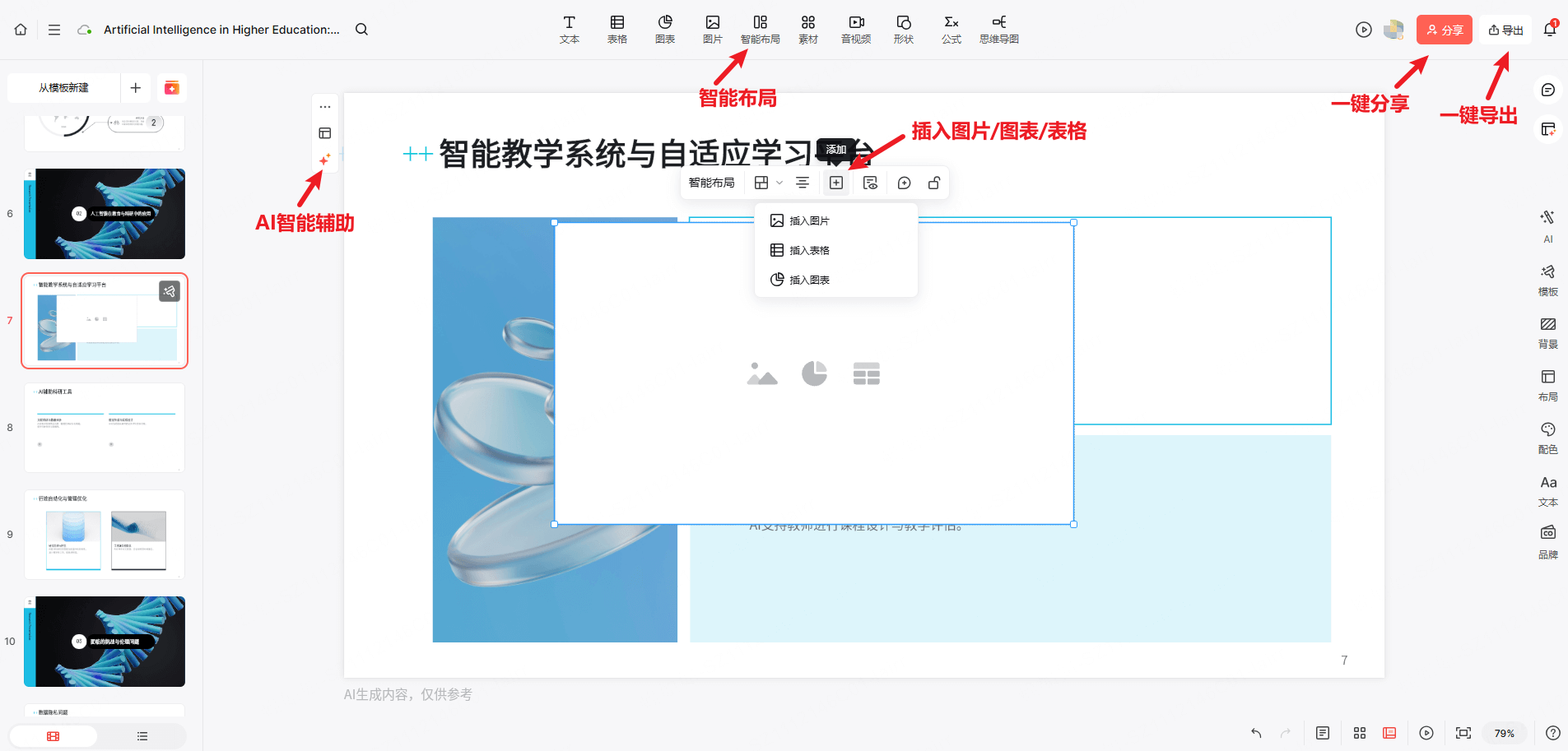This screenshot has height=751, width=1568.
Task: Open the 形状 shapes tool
Action: click(903, 29)
